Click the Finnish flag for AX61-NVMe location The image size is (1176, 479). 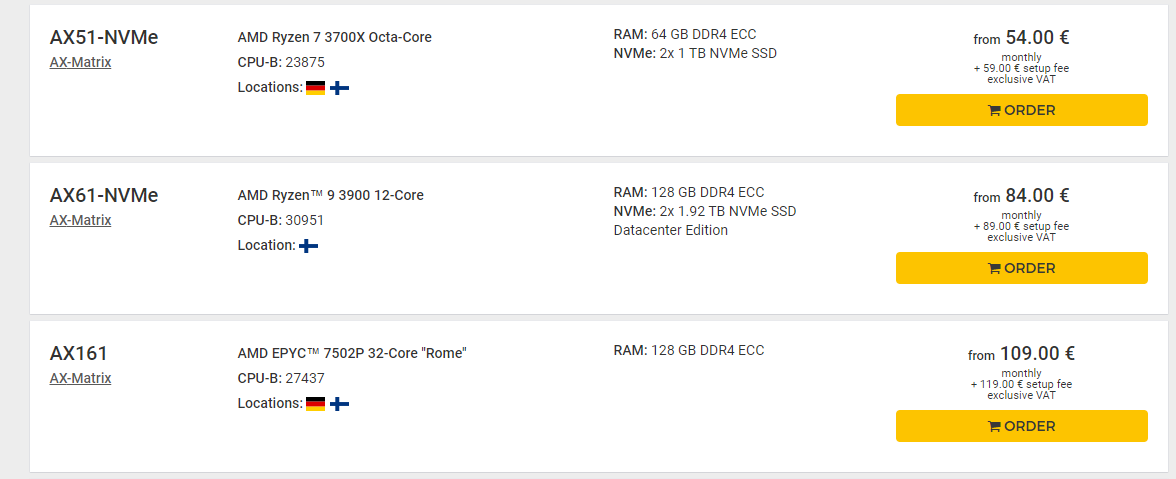pyautogui.click(x=308, y=246)
